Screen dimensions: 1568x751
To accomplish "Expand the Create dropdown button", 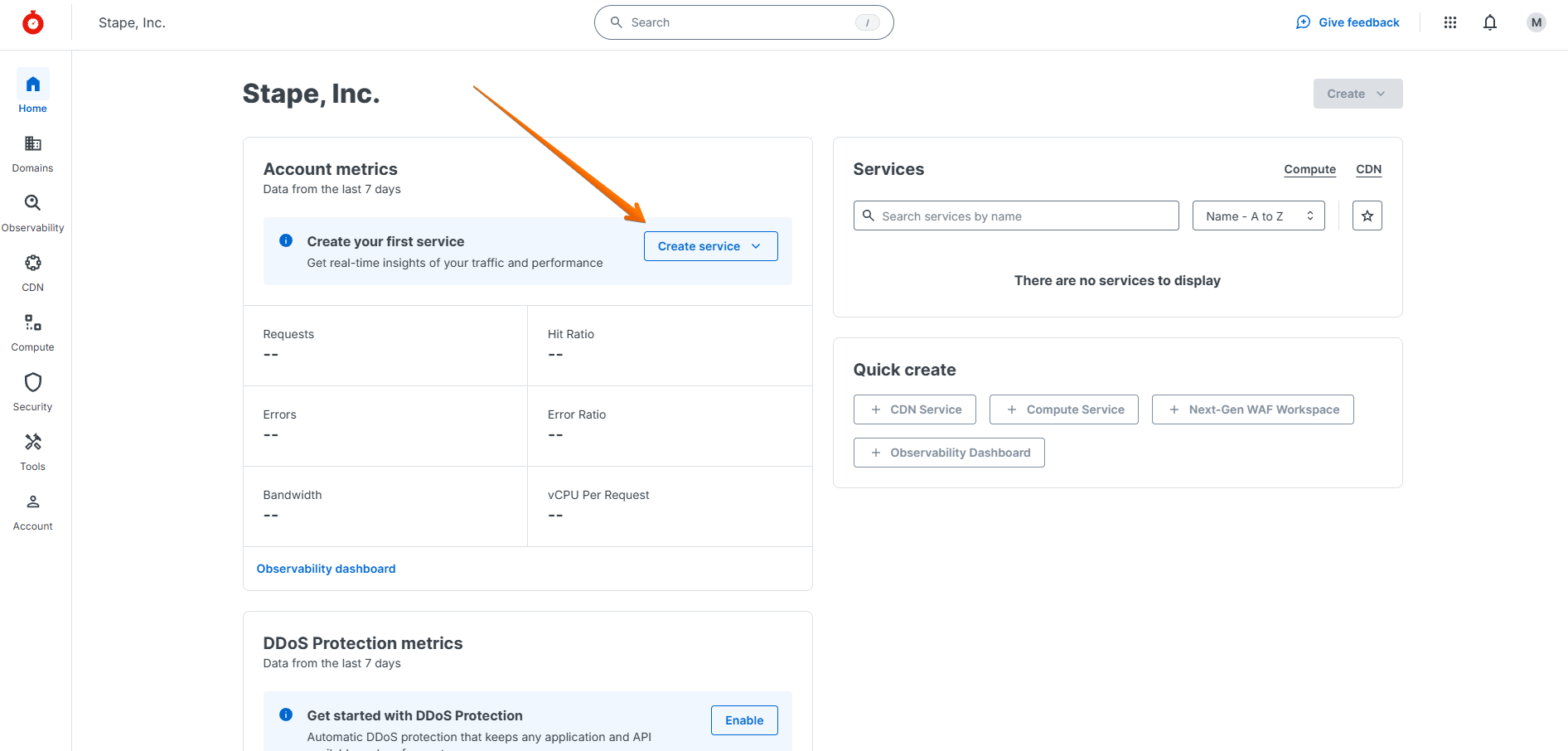I will point(1357,94).
